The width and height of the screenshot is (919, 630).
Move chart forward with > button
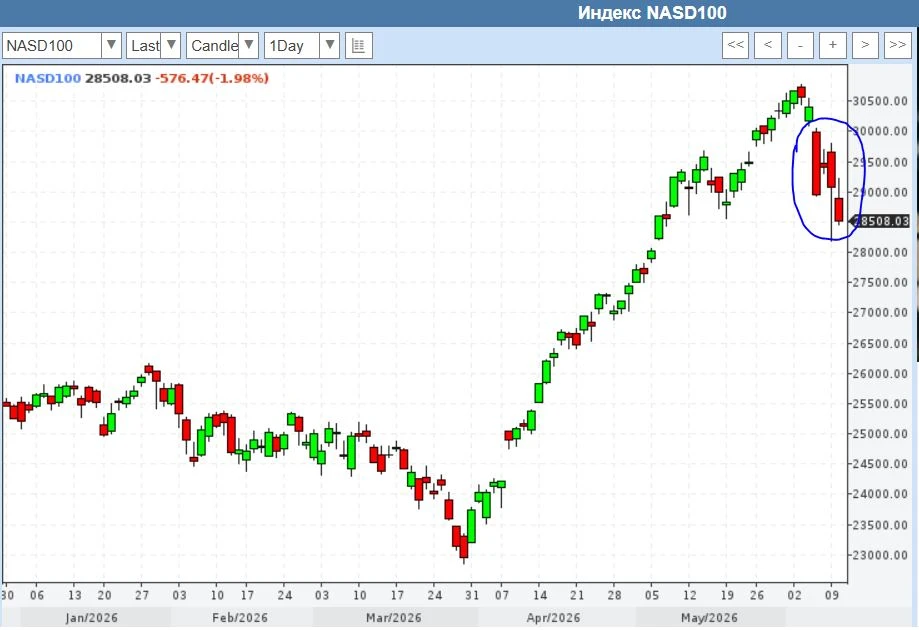click(864, 45)
